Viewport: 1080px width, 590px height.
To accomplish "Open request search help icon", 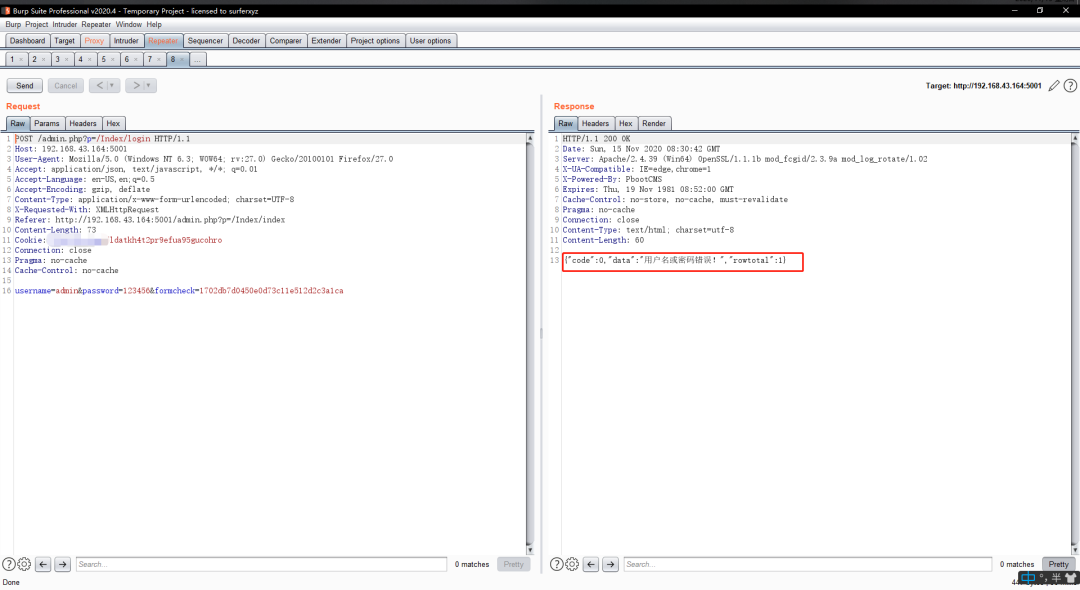I will [8, 564].
